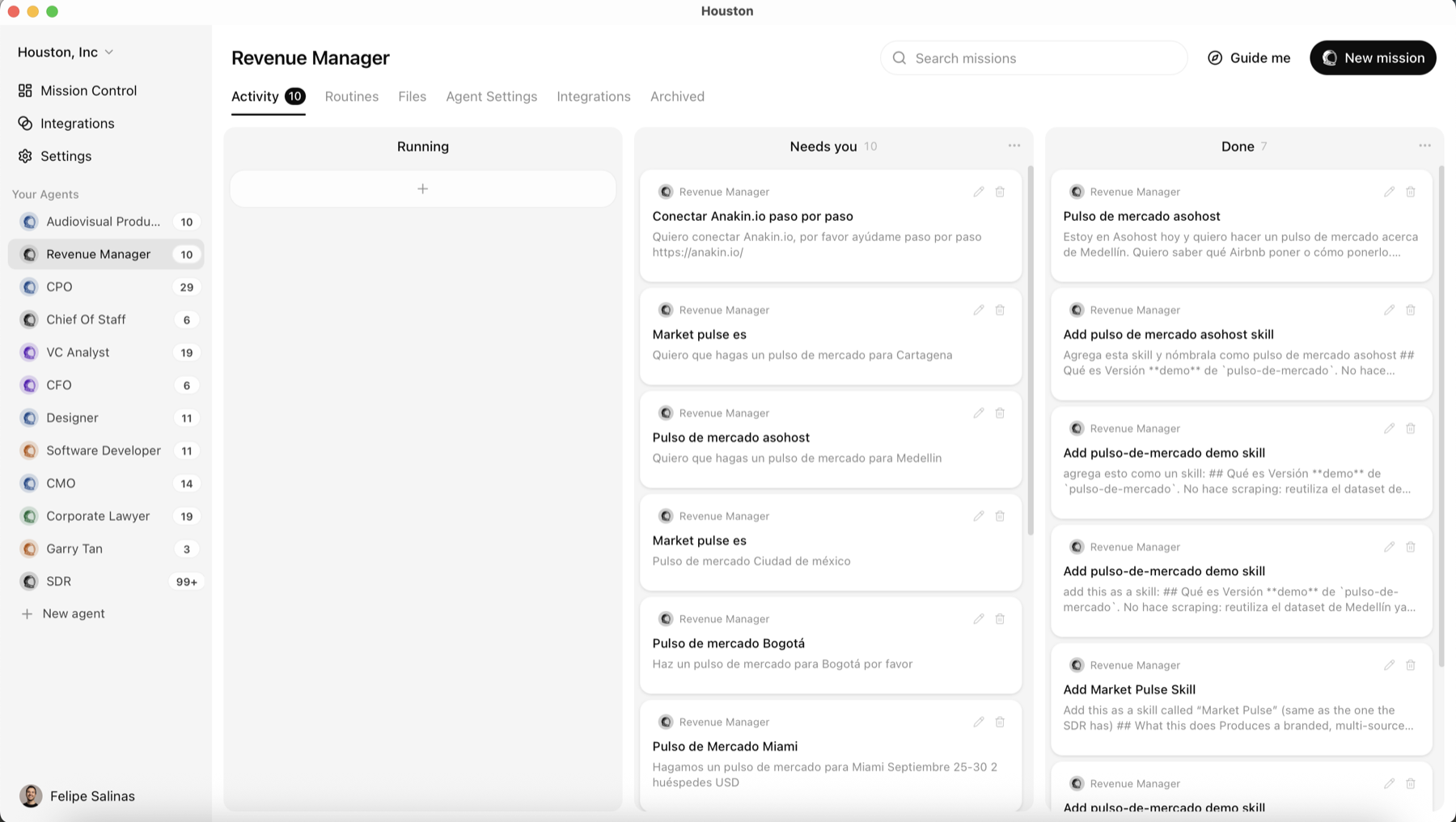Delete the Pulso de mercado Bogotá mission
This screenshot has height=822, width=1456.
pyautogui.click(x=1000, y=619)
